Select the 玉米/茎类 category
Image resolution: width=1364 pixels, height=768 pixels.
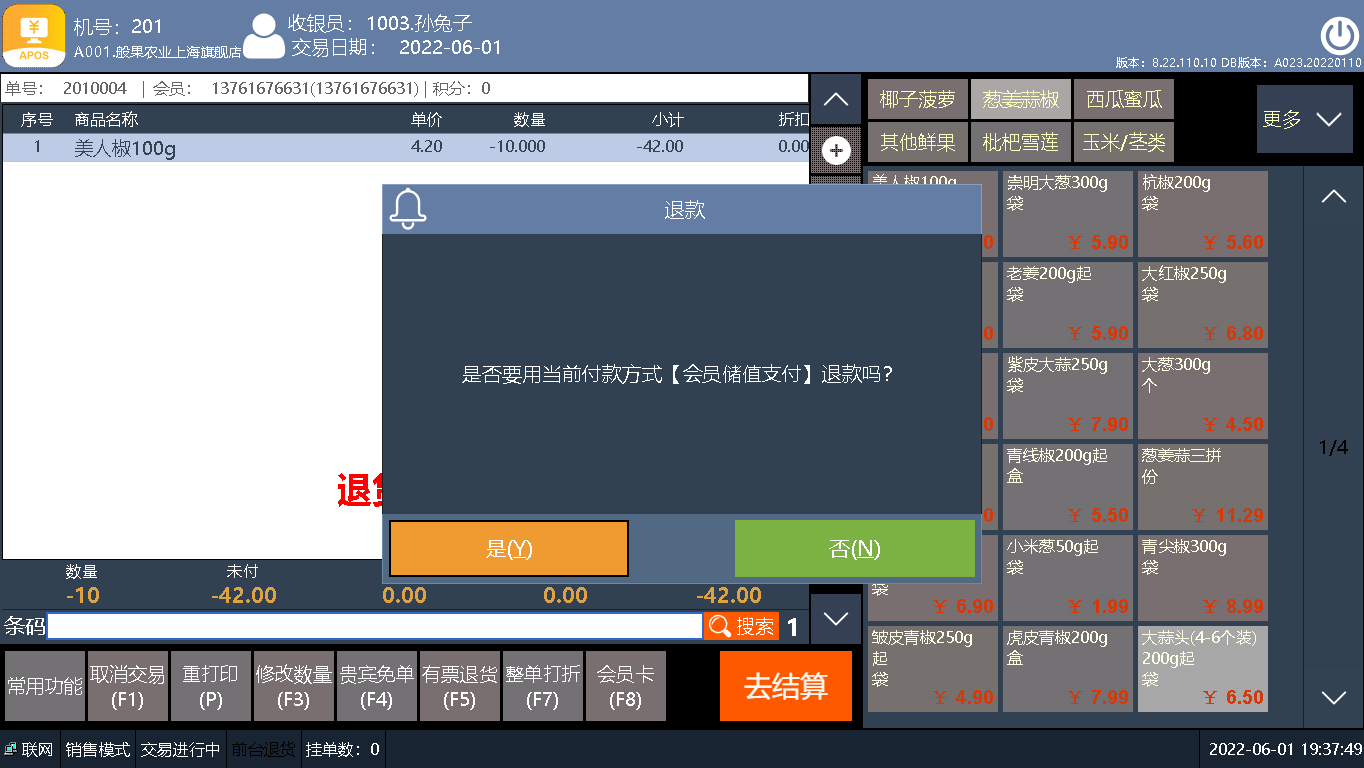(1124, 142)
